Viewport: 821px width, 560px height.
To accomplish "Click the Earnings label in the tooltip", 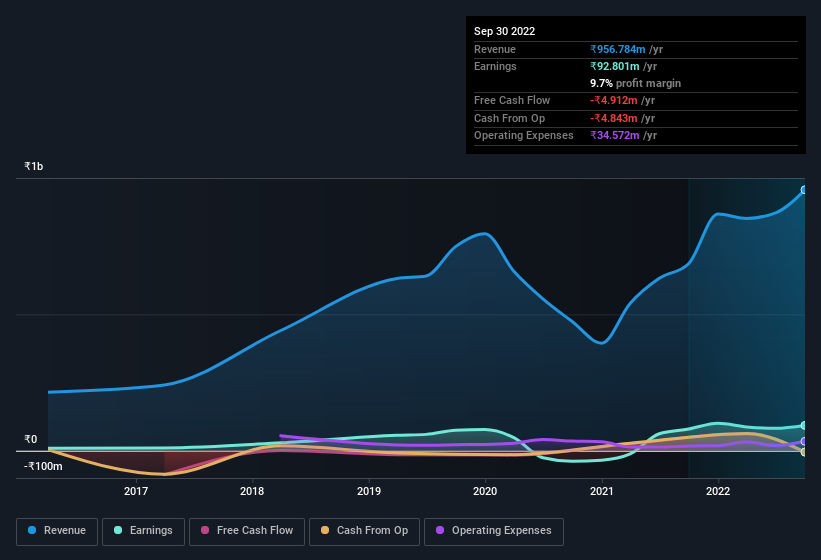I will point(495,66).
